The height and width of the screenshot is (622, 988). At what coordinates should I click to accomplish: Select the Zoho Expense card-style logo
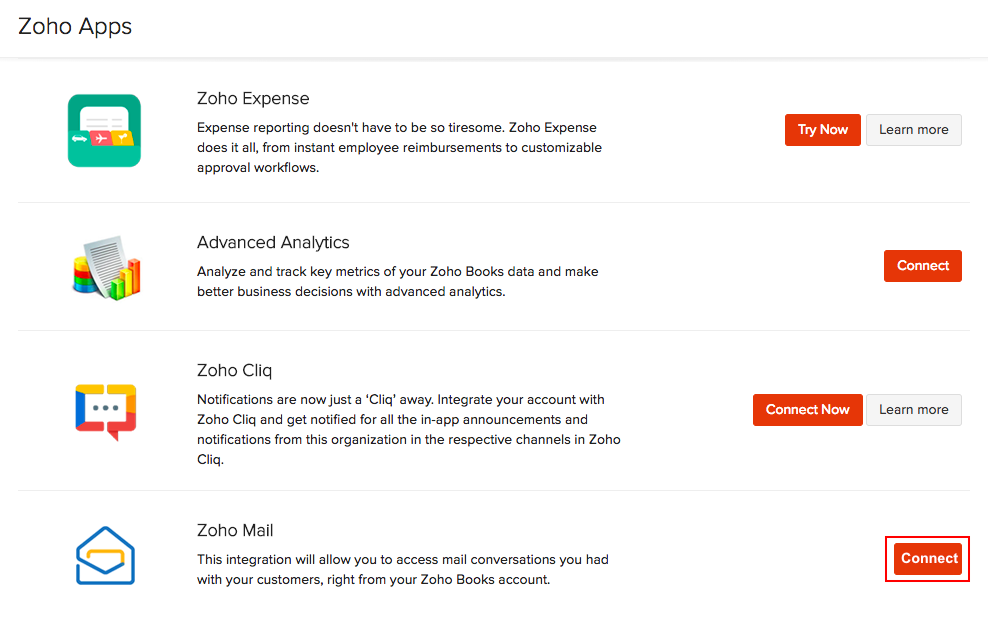[x=104, y=130]
